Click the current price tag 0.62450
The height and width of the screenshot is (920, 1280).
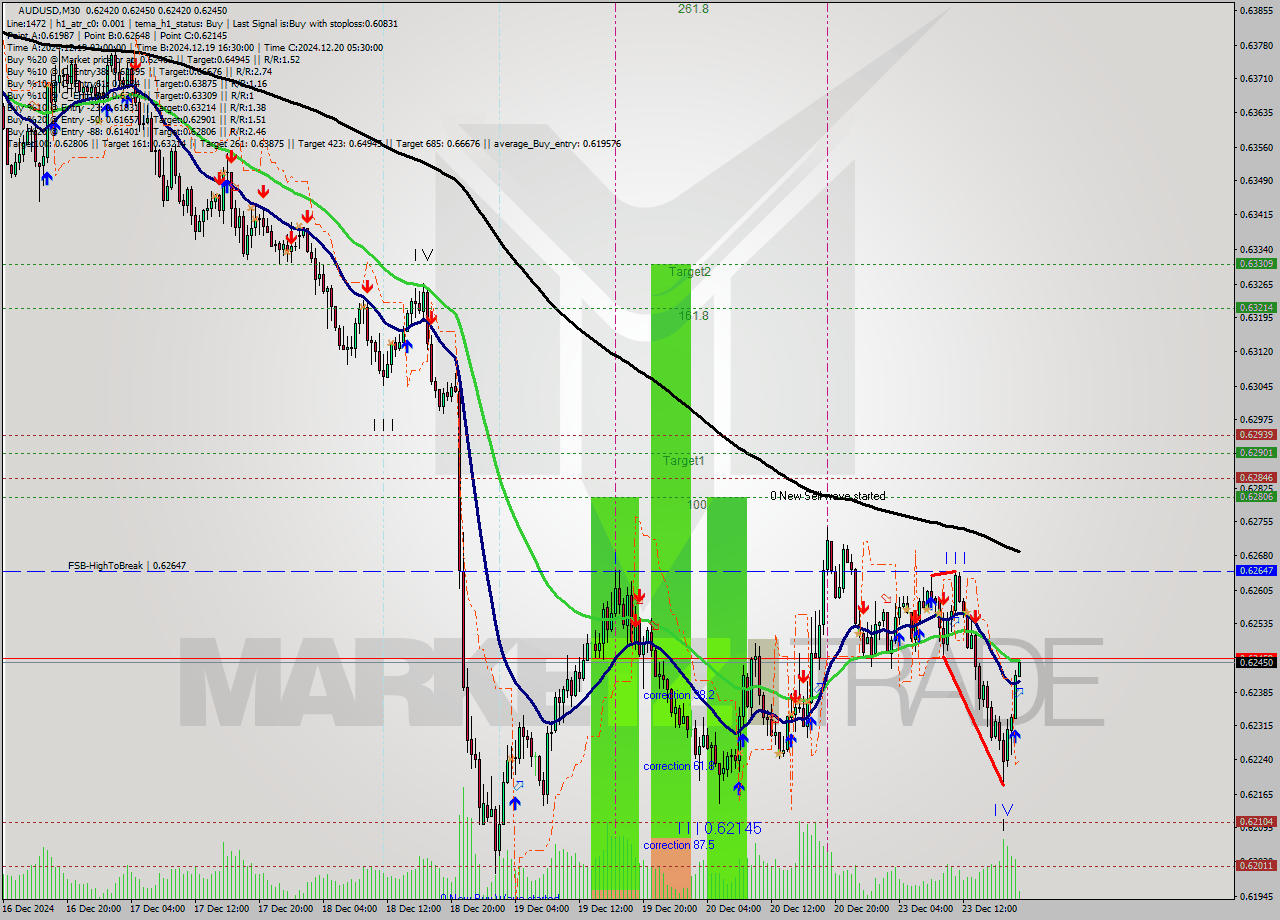point(1256,662)
